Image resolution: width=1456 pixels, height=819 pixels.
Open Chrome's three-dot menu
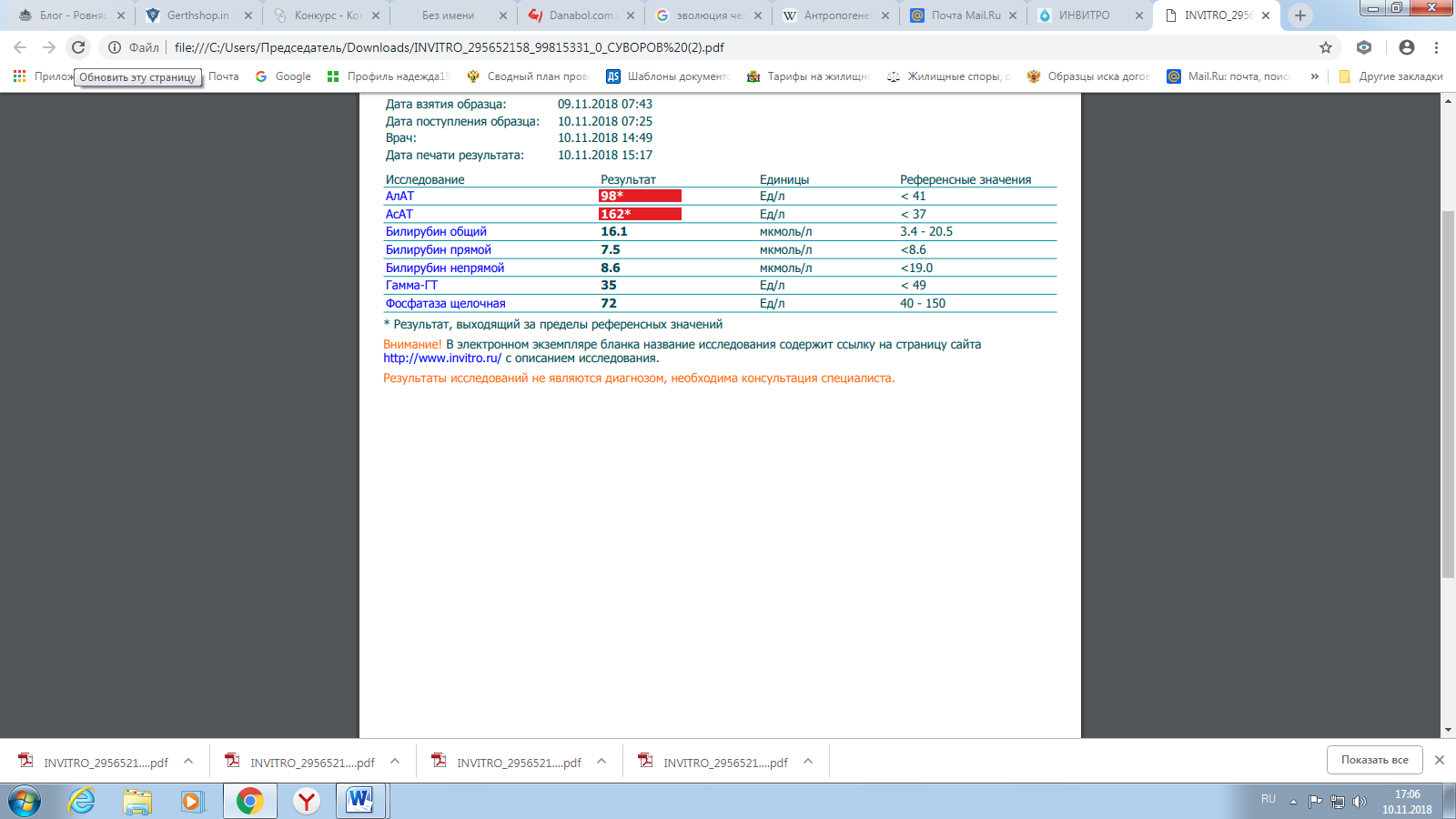point(1437,47)
